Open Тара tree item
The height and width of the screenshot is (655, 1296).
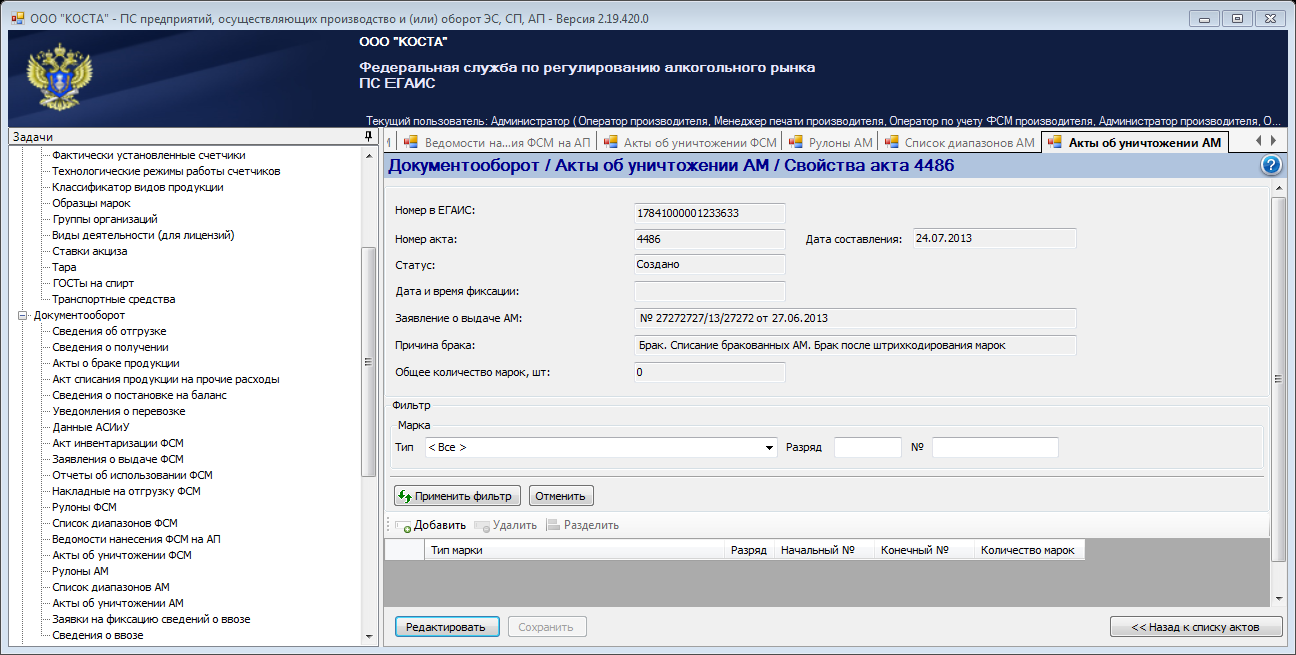point(64,267)
